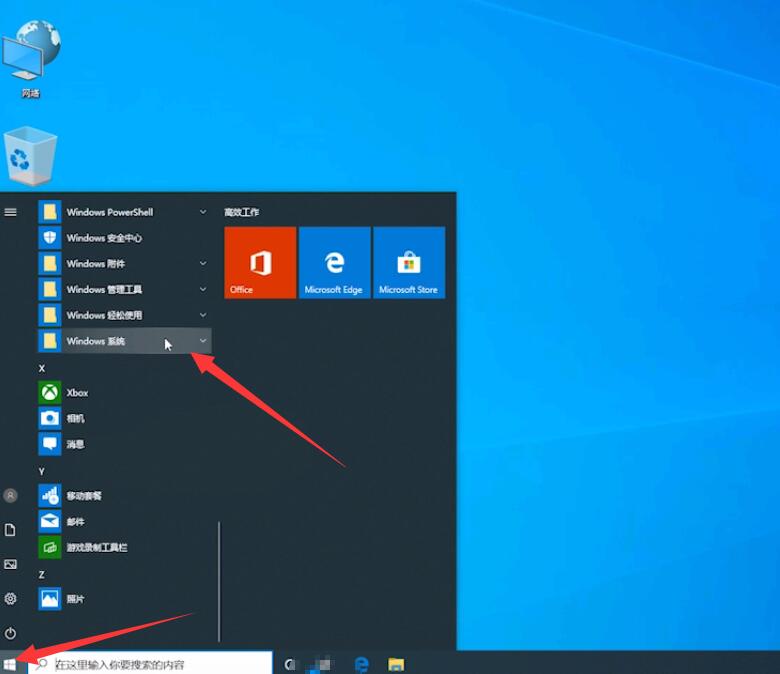Launch the Xbox app icon
The width and height of the screenshot is (780, 674).
click(50, 392)
